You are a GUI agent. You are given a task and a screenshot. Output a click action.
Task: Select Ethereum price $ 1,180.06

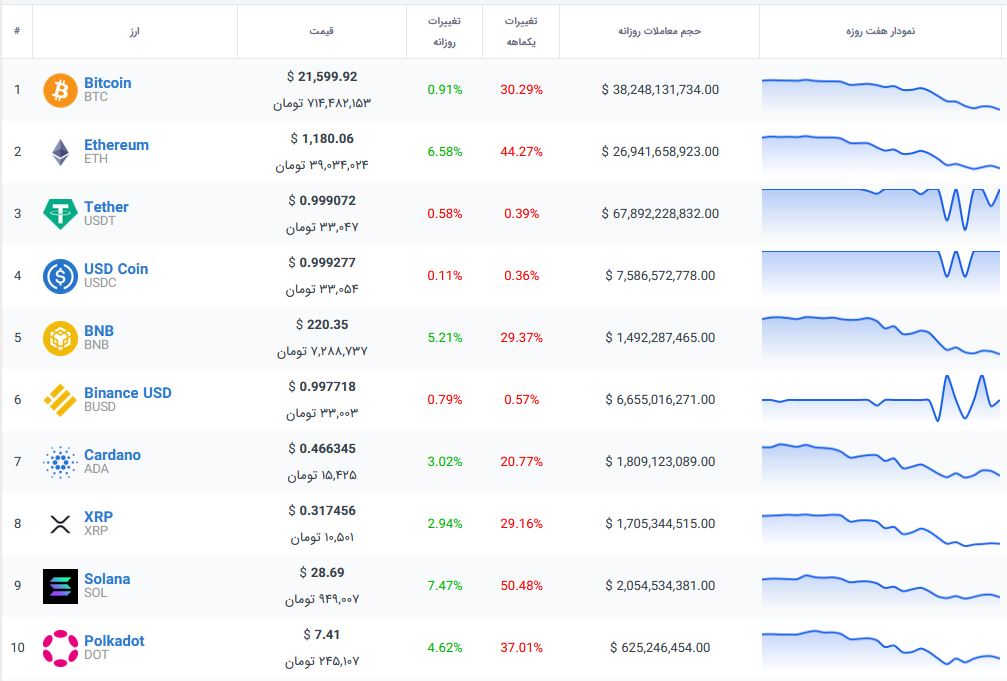tap(322, 139)
